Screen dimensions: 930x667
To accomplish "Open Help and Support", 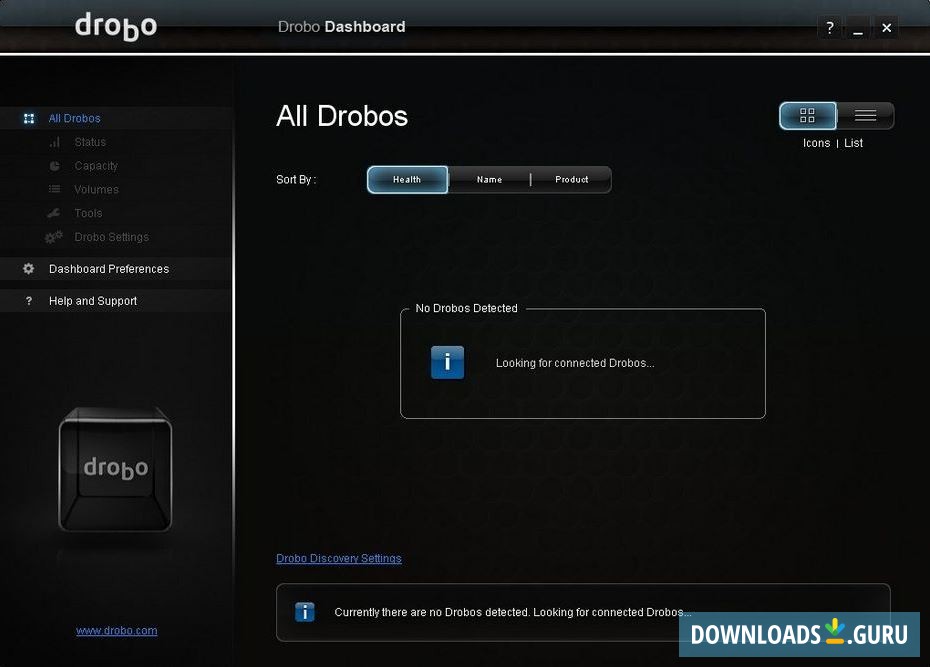I will pos(93,301).
